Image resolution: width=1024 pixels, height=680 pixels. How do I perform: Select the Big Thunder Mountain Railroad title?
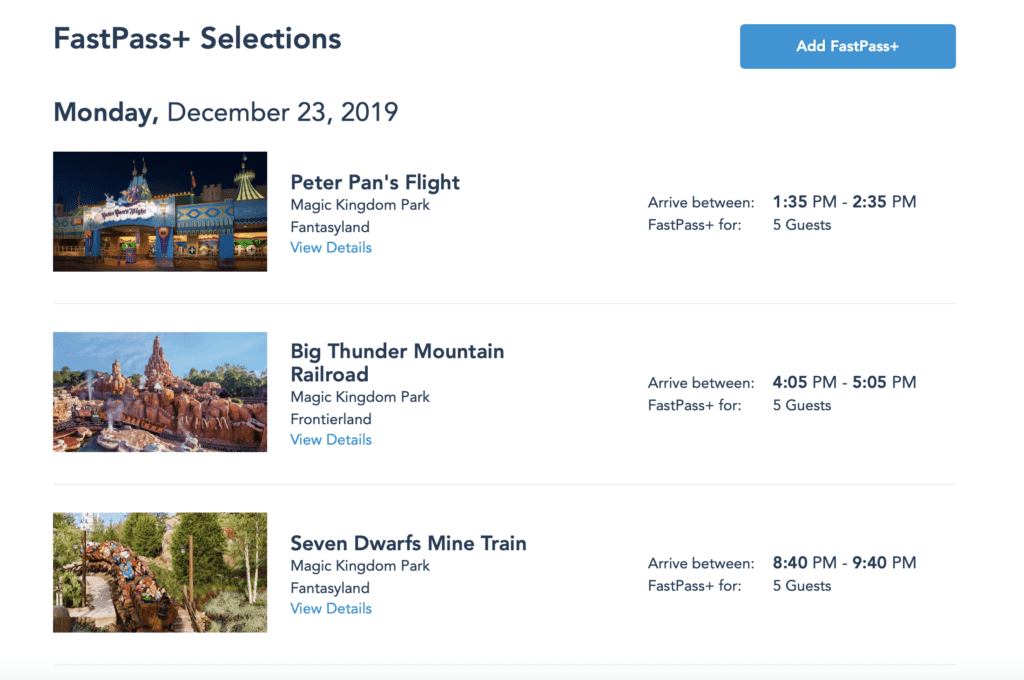(x=397, y=363)
